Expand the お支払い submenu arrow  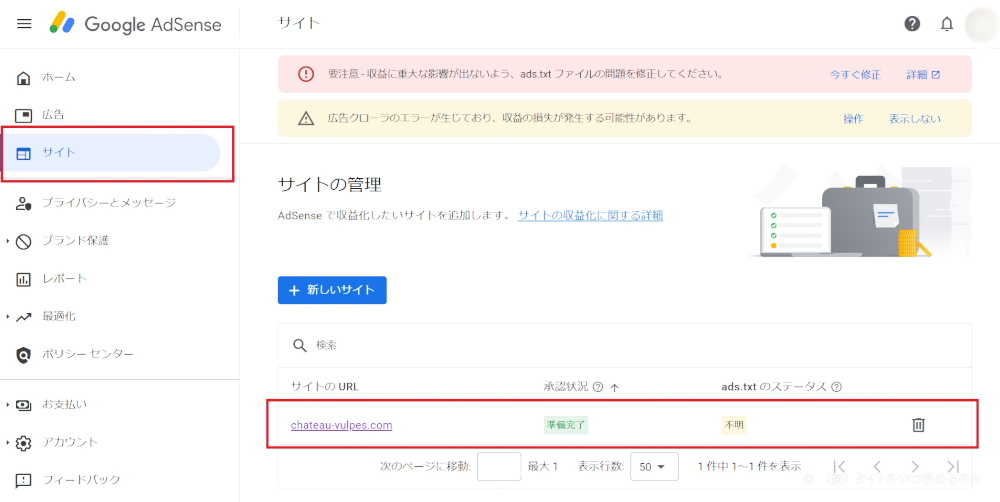point(8,404)
